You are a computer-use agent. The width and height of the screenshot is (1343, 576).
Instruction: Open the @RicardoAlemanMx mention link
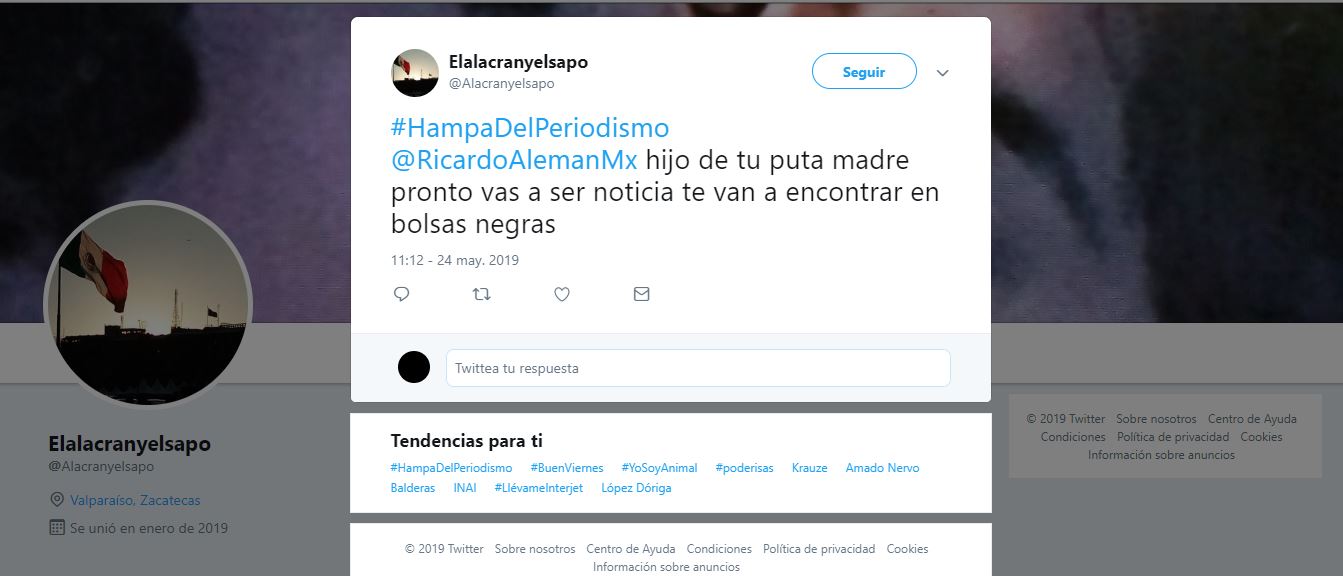[514, 160]
